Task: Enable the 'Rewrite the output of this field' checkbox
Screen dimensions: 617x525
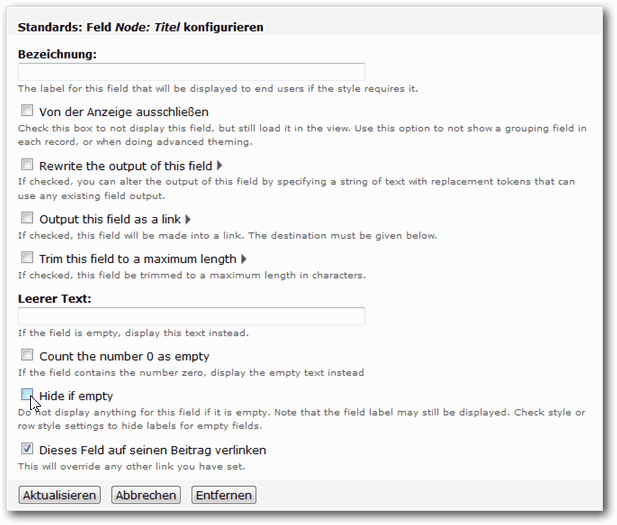Action: tap(27, 165)
